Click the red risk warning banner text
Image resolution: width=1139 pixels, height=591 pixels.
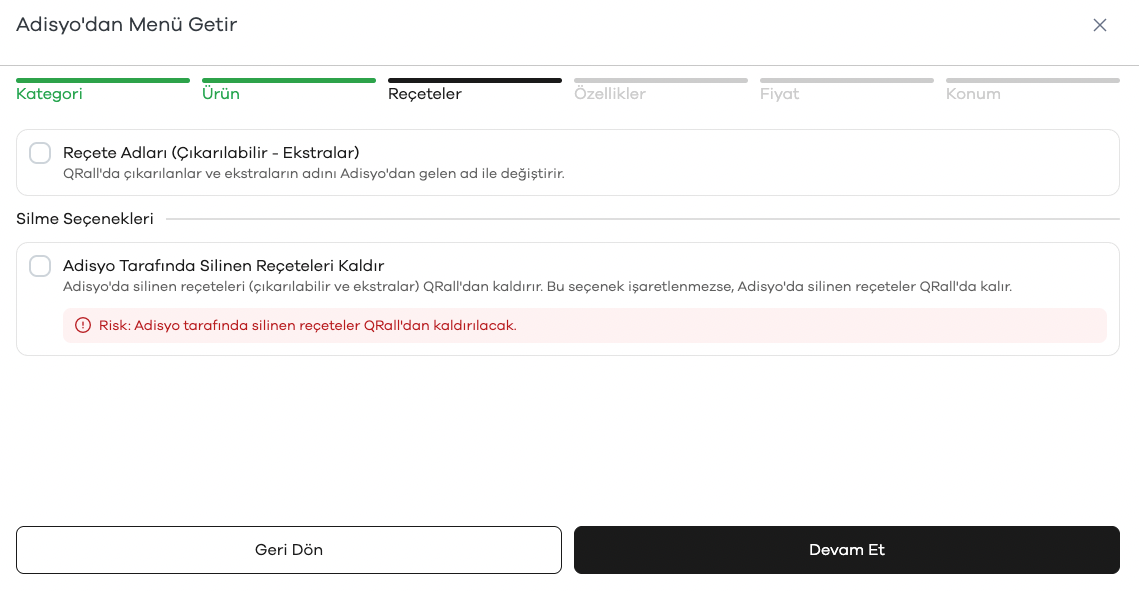(x=308, y=325)
